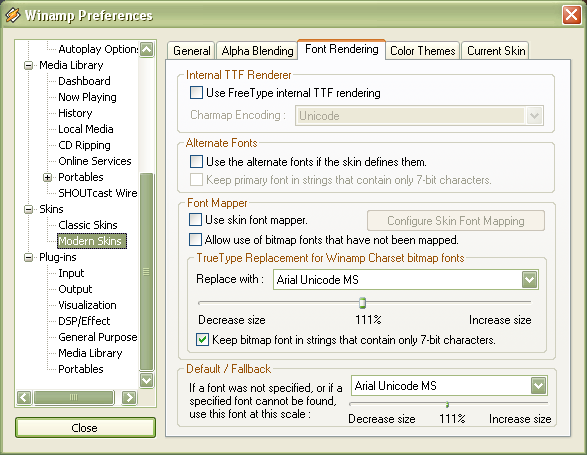Collapse the Media Library tree node
This screenshot has width=587, height=455.
click(x=28, y=66)
